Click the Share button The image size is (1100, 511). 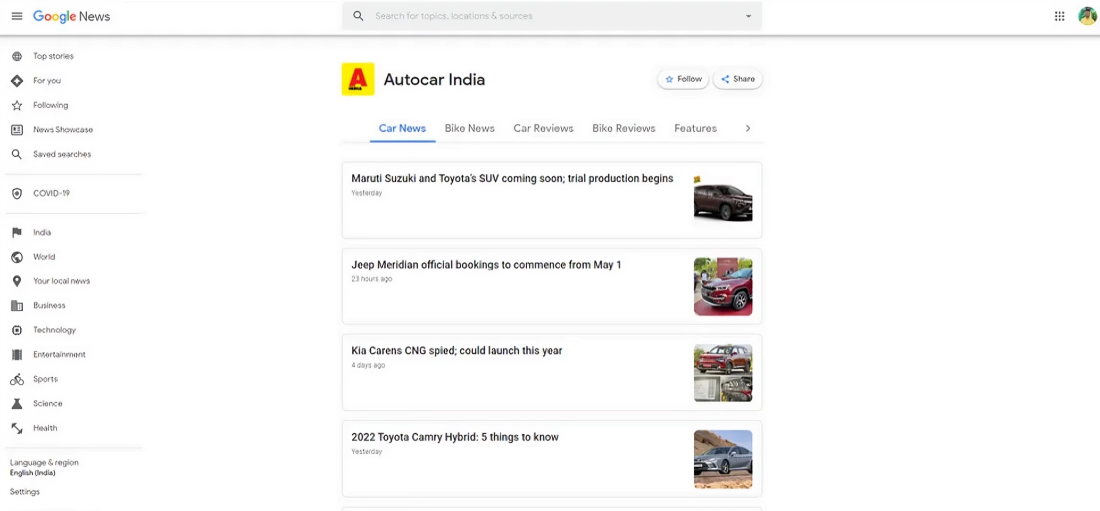(738, 79)
